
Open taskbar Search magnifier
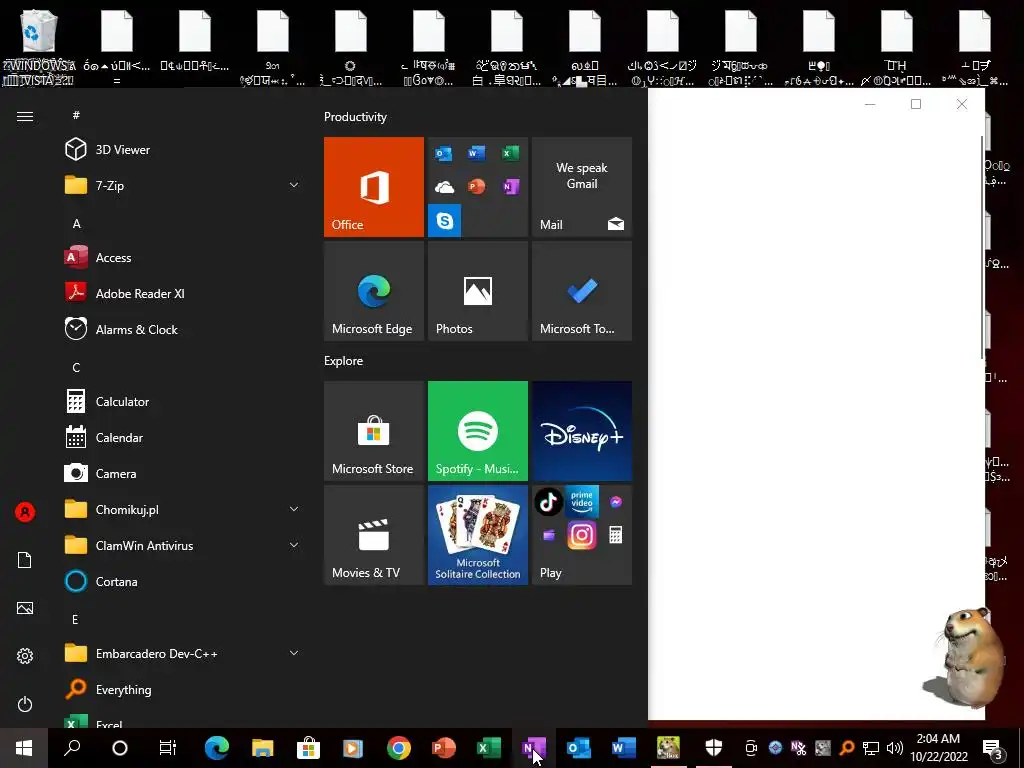(72, 748)
